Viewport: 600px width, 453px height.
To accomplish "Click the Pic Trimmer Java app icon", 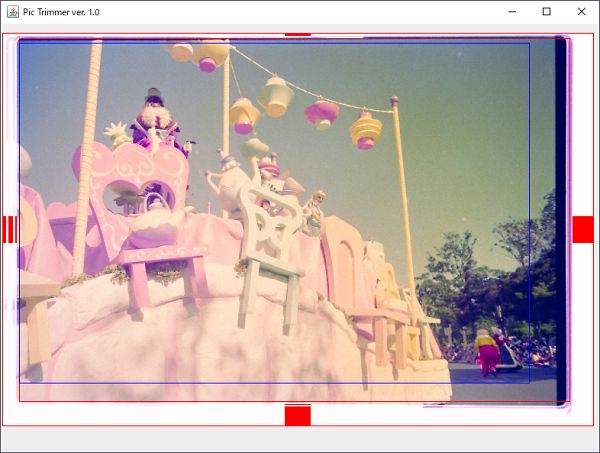I will pyautogui.click(x=13, y=12).
